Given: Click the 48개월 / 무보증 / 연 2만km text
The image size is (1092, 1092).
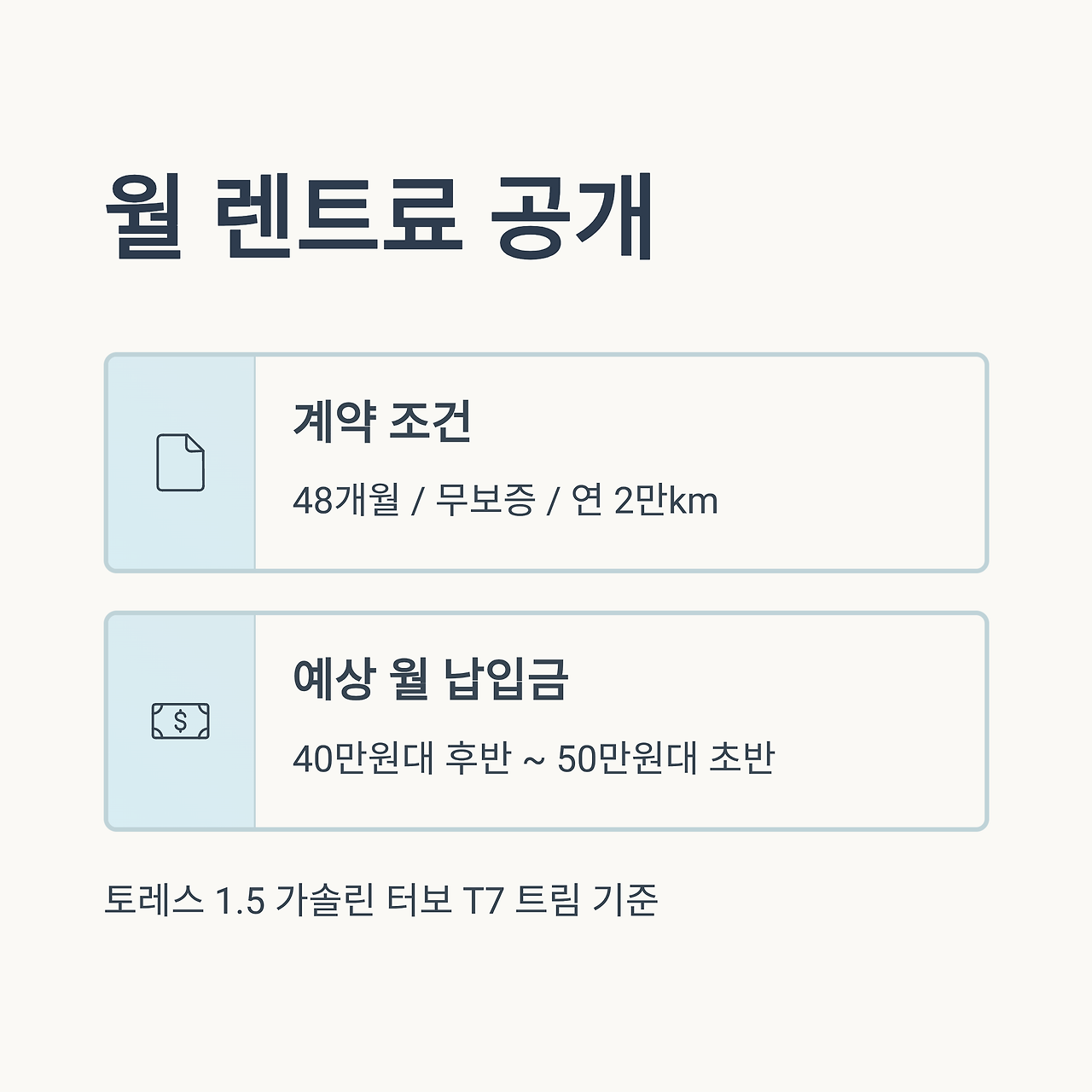Looking at the screenshot, I should point(505,500).
